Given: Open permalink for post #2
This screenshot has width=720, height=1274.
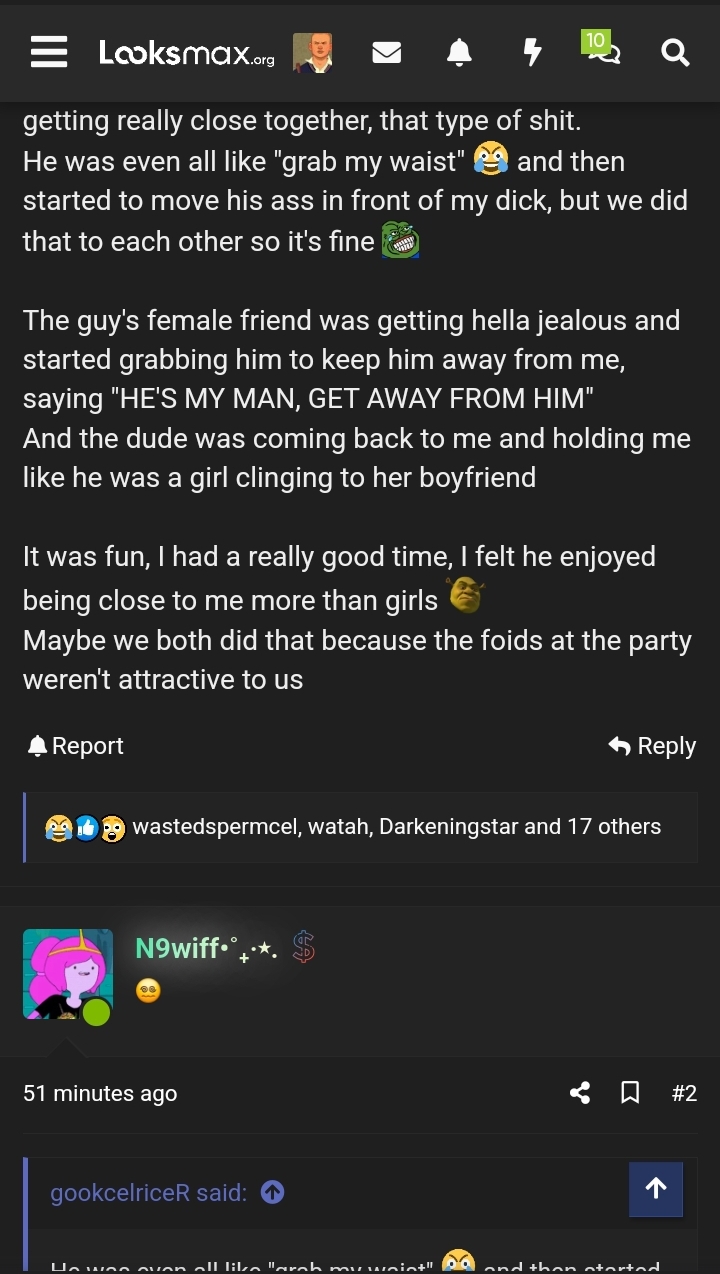Looking at the screenshot, I should [684, 1093].
